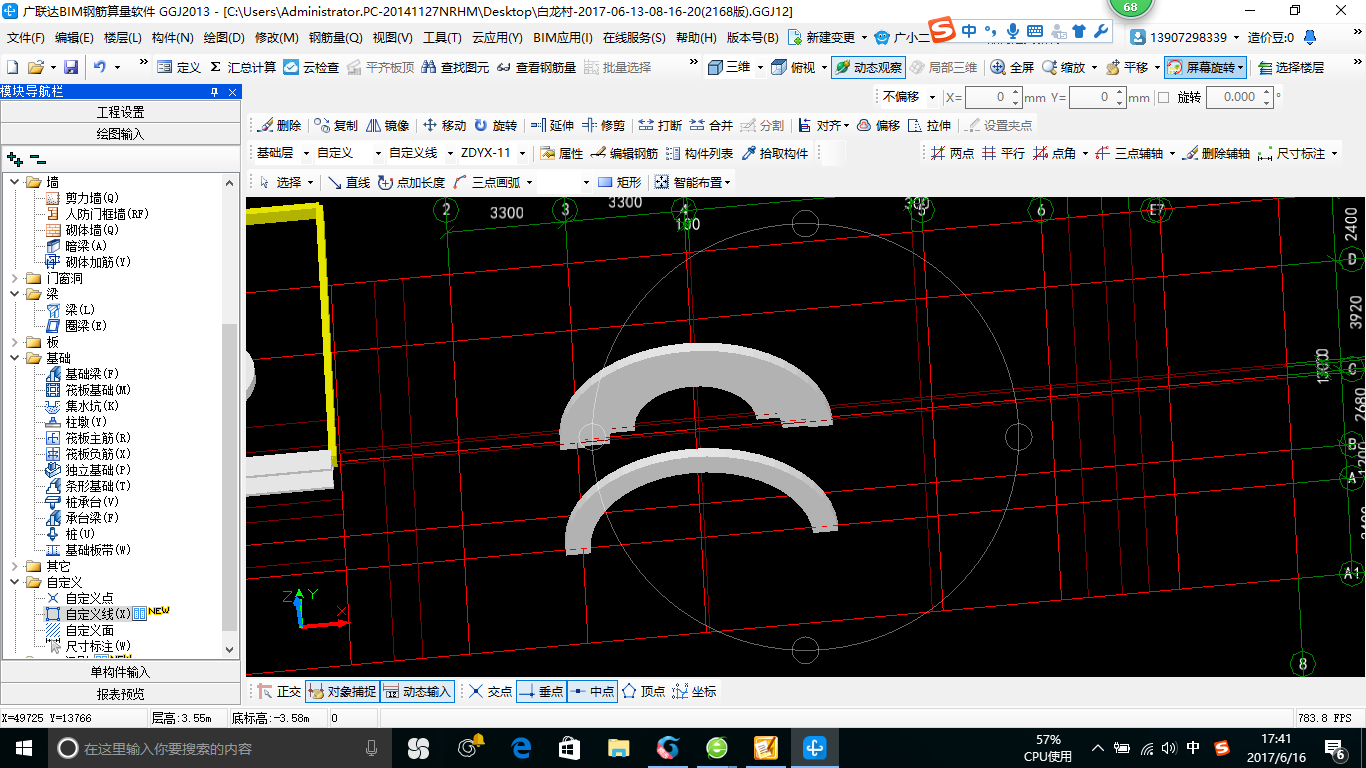This screenshot has width=1366, height=768.
Task: Toggle 顶点 vertex snap
Action: [643, 691]
